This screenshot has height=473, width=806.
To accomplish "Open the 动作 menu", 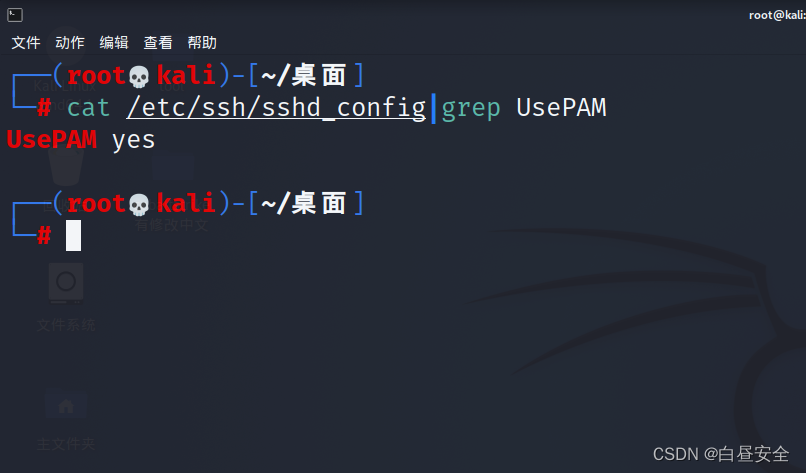I will coord(70,43).
